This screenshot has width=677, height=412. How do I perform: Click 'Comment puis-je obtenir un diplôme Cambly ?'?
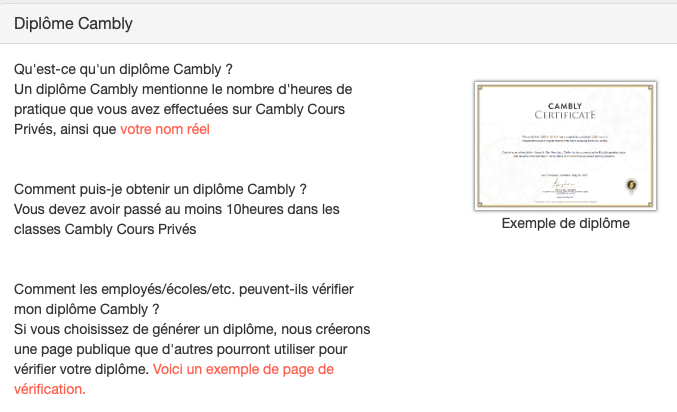(x=160, y=189)
